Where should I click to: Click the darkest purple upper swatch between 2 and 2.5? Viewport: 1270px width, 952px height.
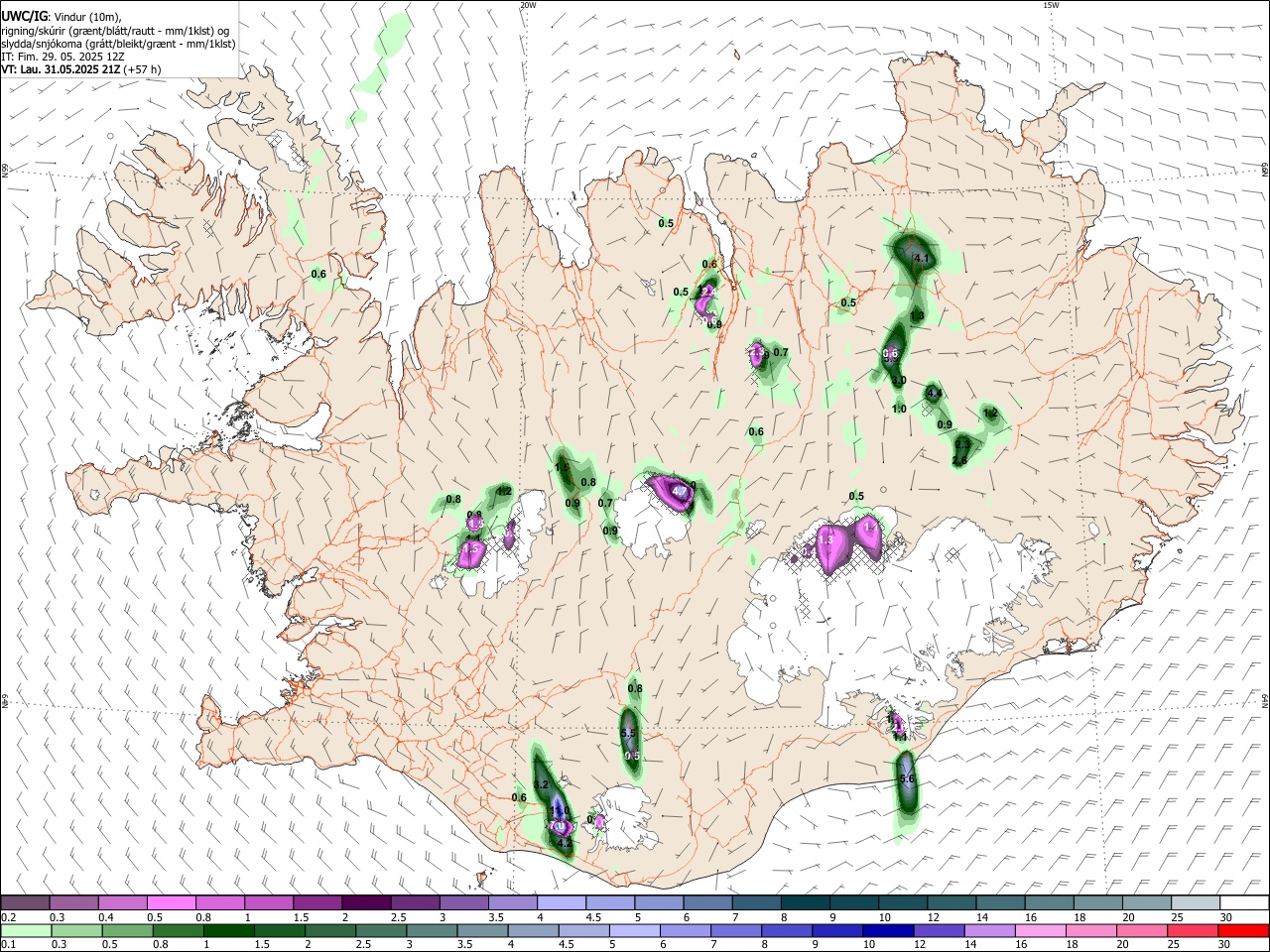[x=365, y=903]
